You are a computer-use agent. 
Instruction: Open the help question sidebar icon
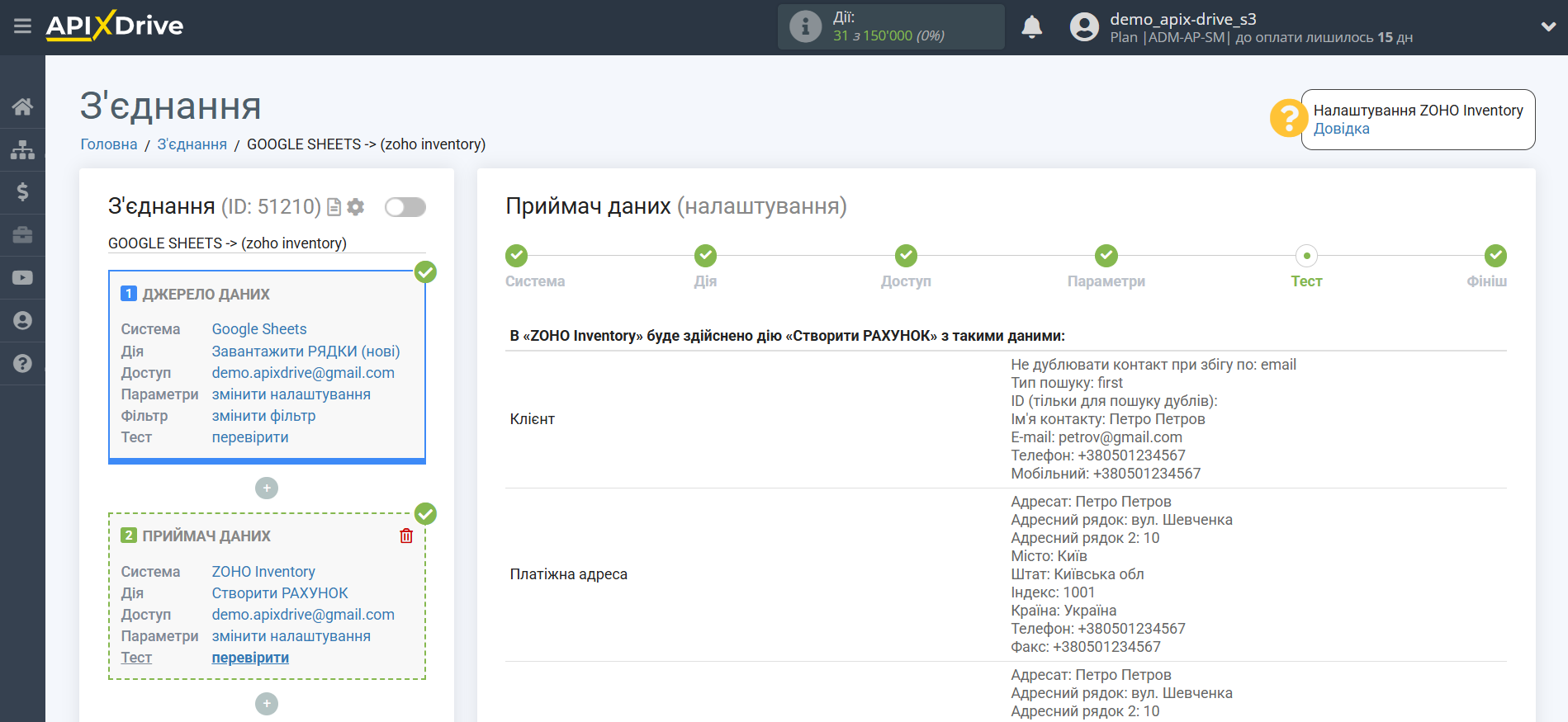coord(22,364)
